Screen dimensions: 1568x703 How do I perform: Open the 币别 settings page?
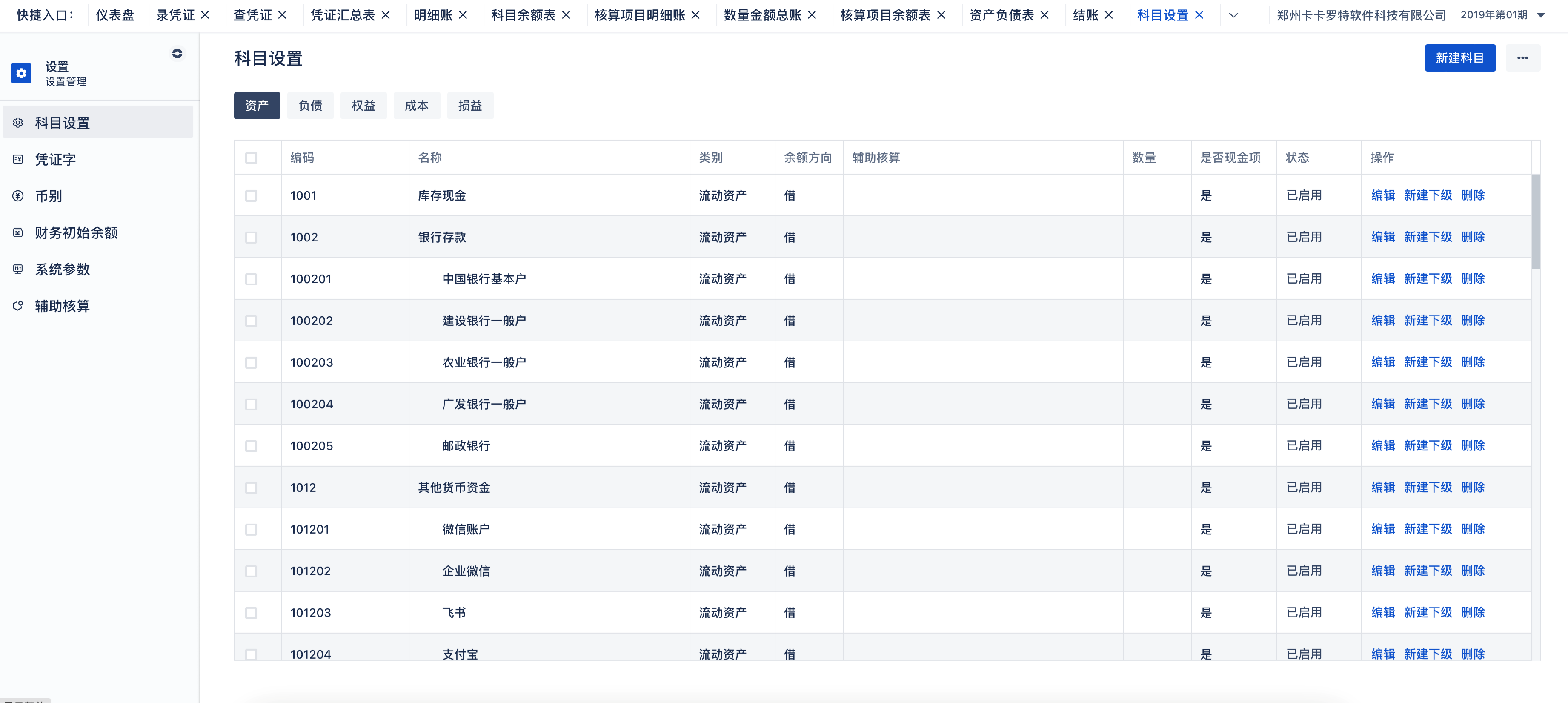49,195
